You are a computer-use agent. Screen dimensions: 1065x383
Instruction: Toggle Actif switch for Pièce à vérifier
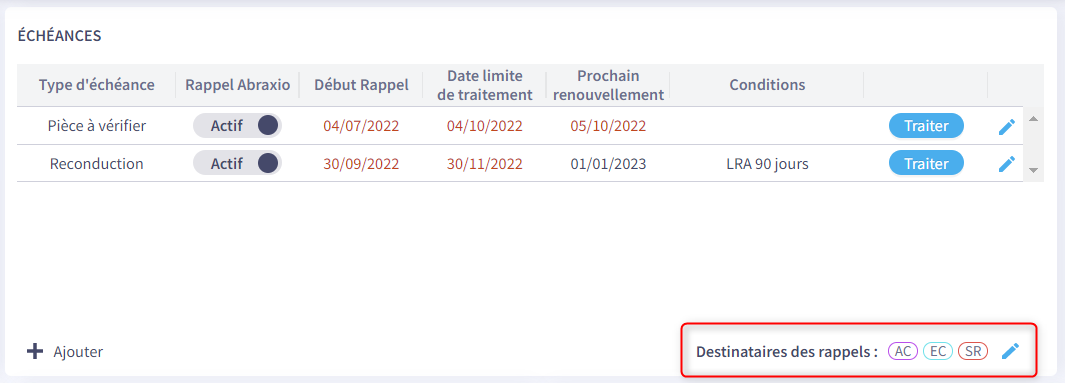[x=237, y=126]
